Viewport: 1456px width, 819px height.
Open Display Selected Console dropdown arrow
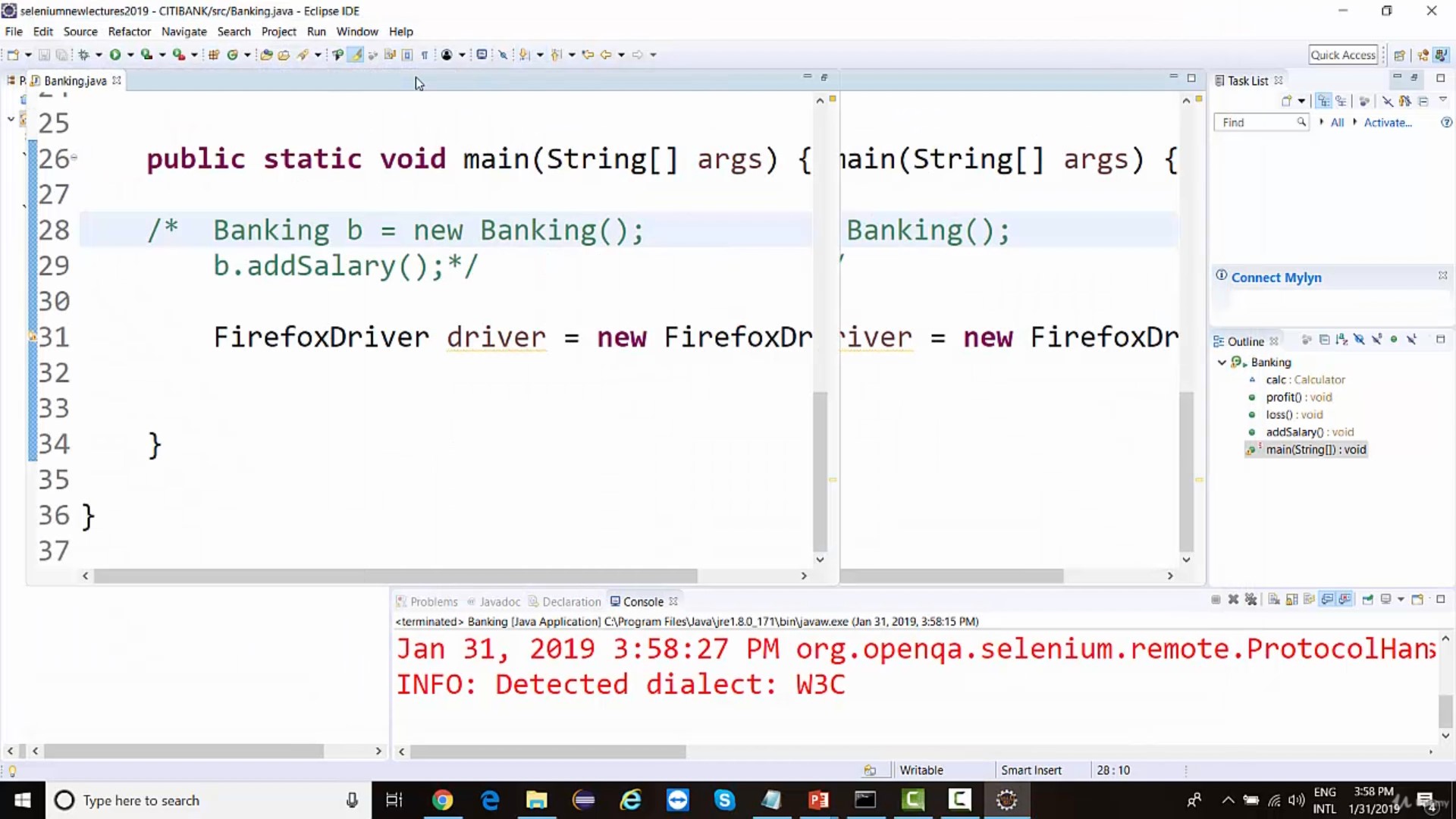click(x=1401, y=599)
